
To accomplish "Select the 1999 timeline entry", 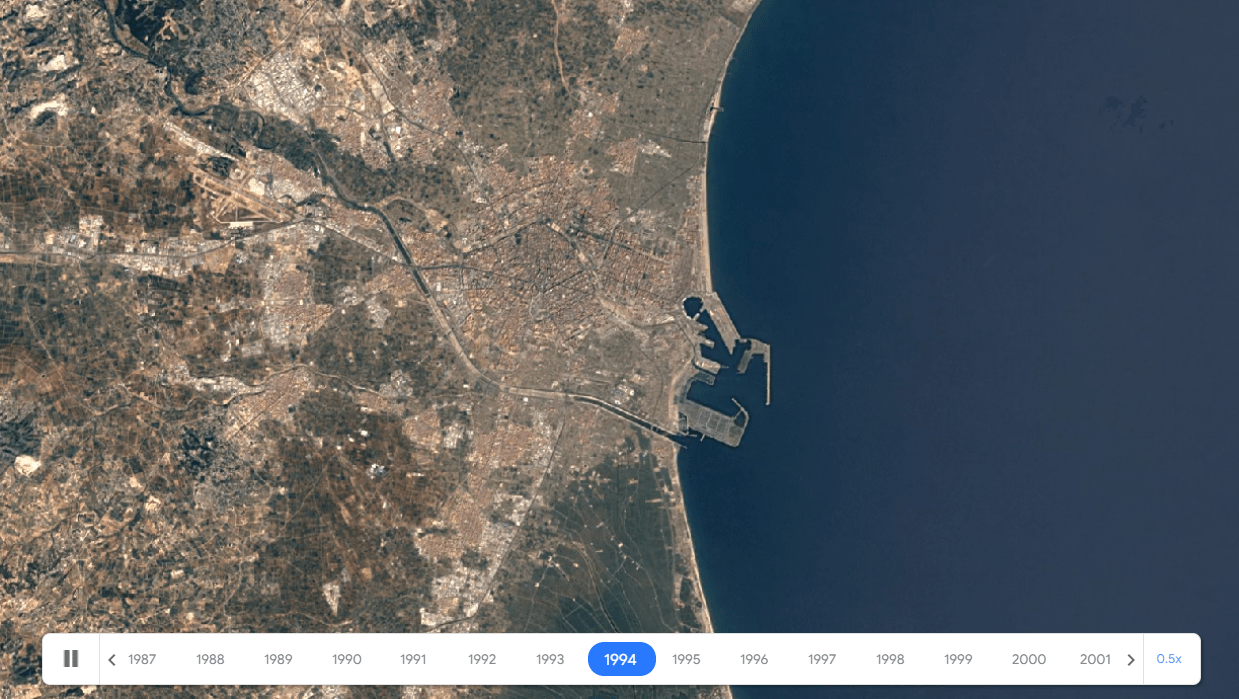I will (x=958, y=660).
